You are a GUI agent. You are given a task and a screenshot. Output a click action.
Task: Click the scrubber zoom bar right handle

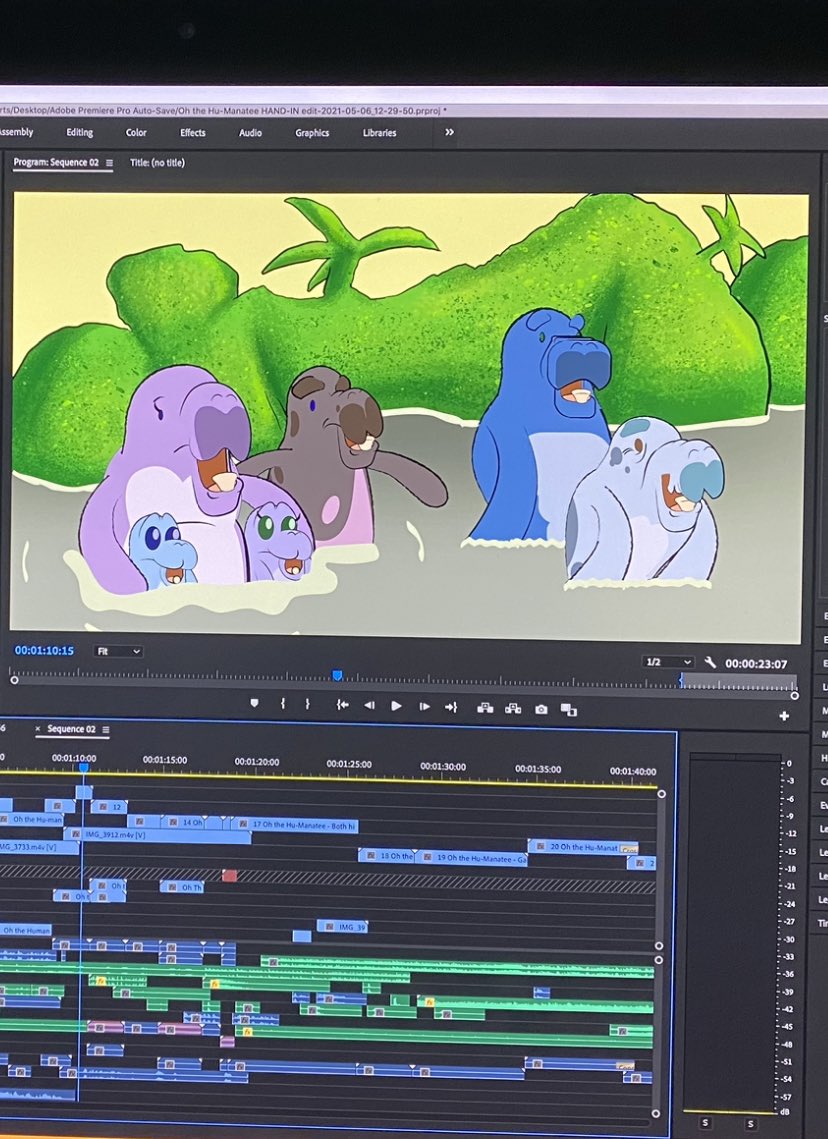[x=794, y=695]
